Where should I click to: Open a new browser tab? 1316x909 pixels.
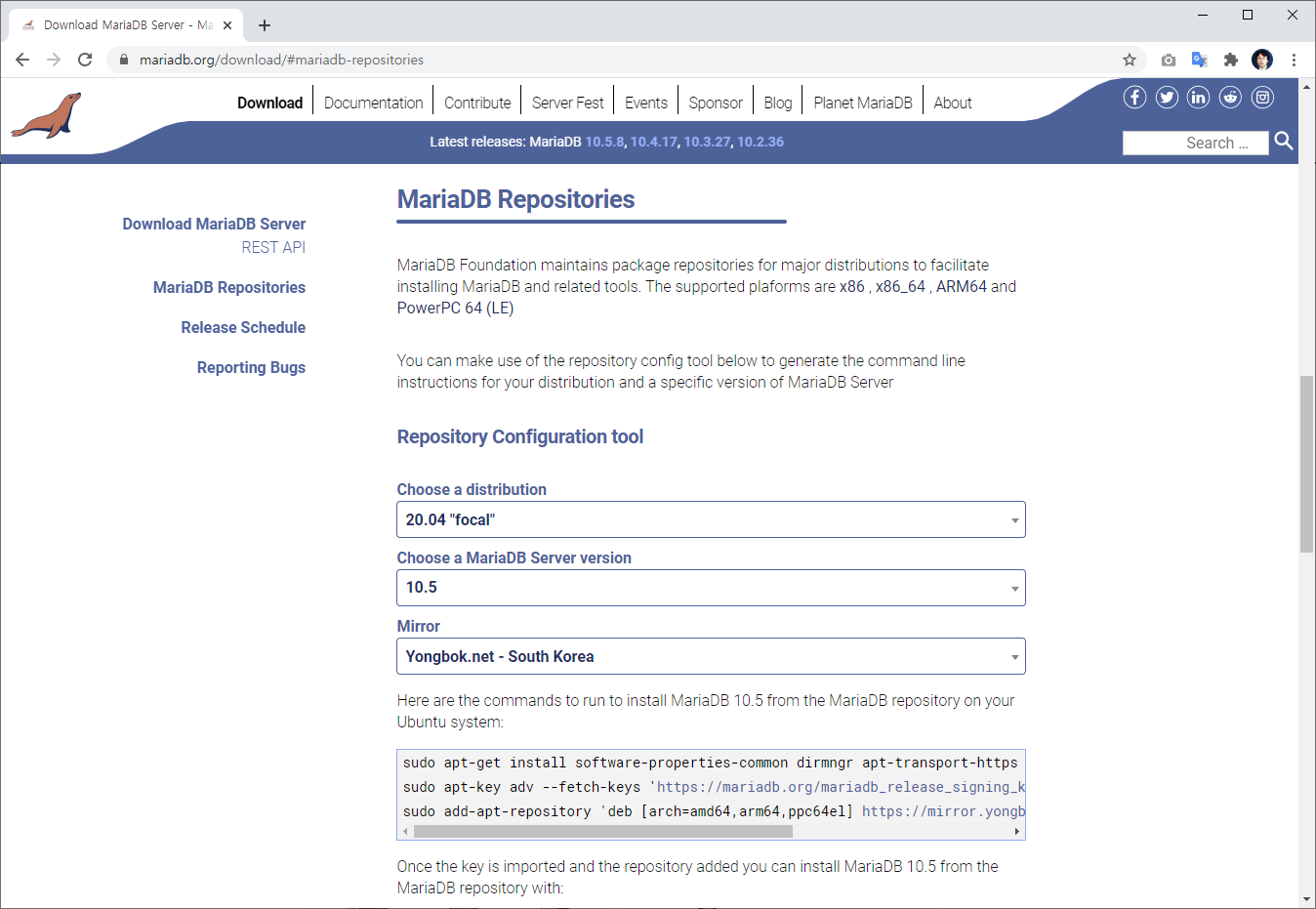(265, 25)
